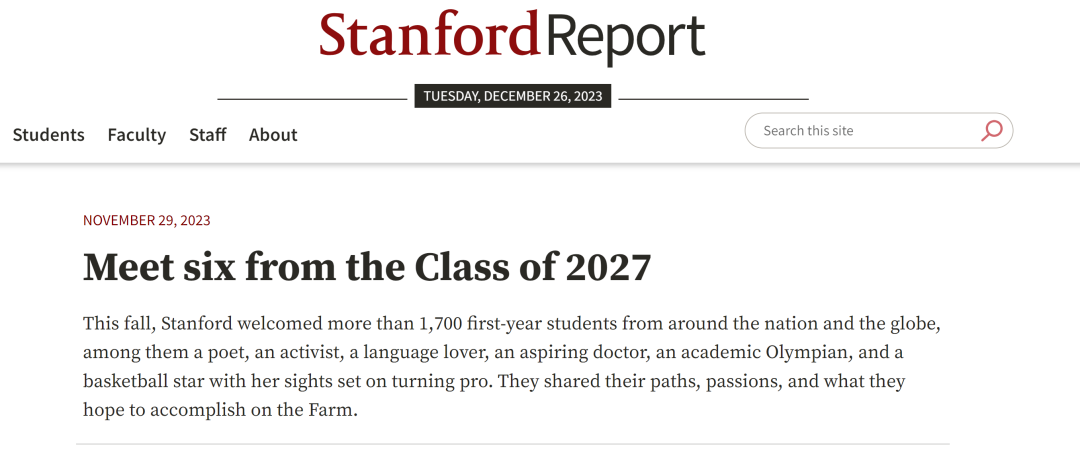The height and width of the screenshot is (450, 1080).
Task: Go to the Staff section
Action: click(207, 134)
